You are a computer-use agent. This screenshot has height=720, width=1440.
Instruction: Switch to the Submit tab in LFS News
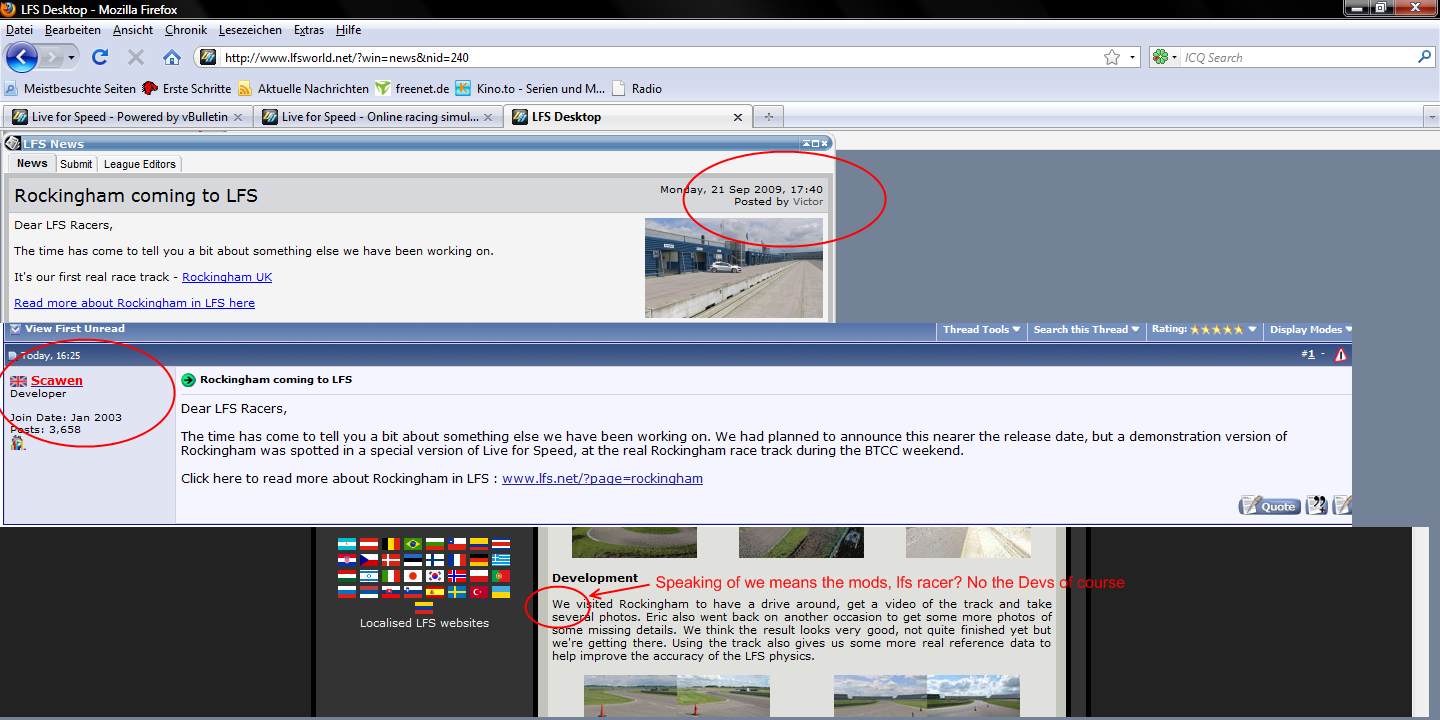point(76,164)
